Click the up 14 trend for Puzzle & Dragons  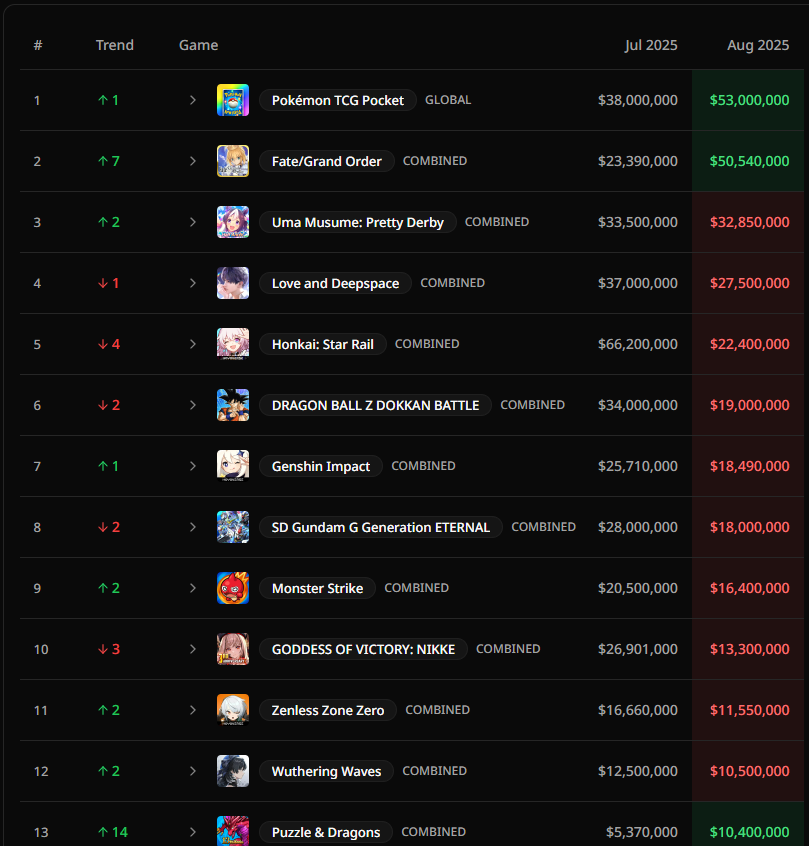[113, 831]
